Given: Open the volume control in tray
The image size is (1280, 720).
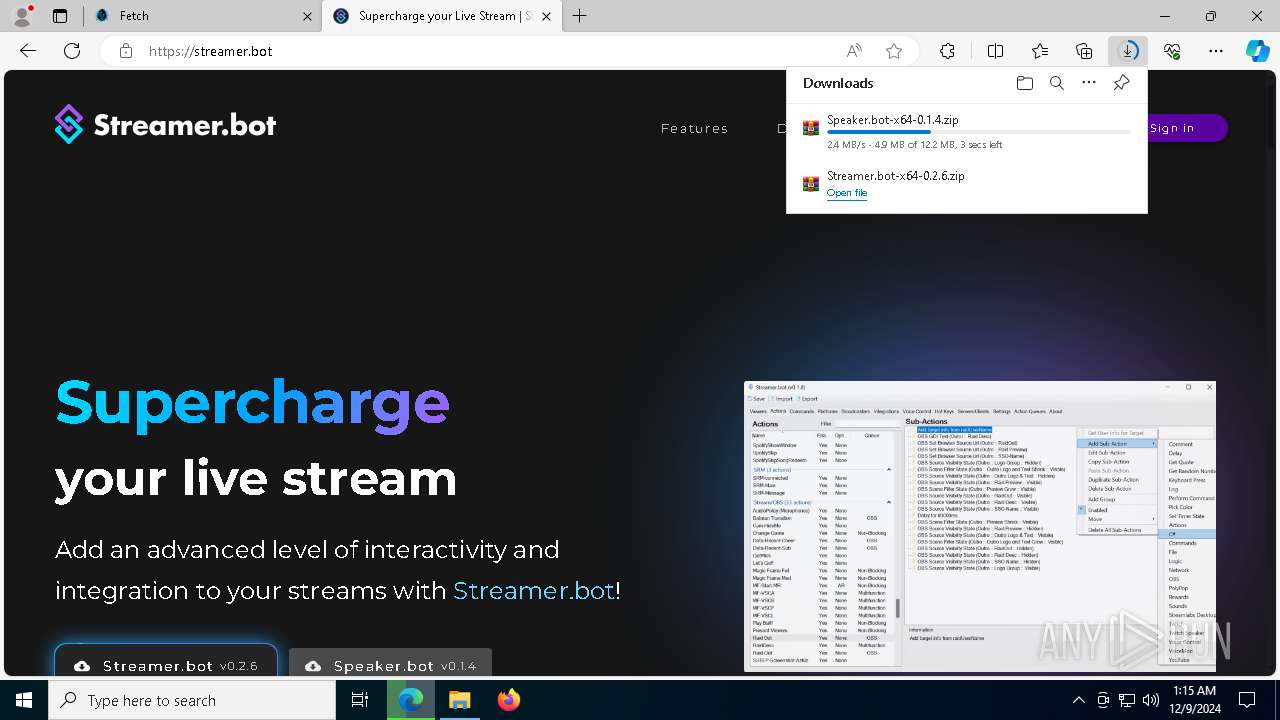Looking at the screenshot, I should click(1151, 700).
